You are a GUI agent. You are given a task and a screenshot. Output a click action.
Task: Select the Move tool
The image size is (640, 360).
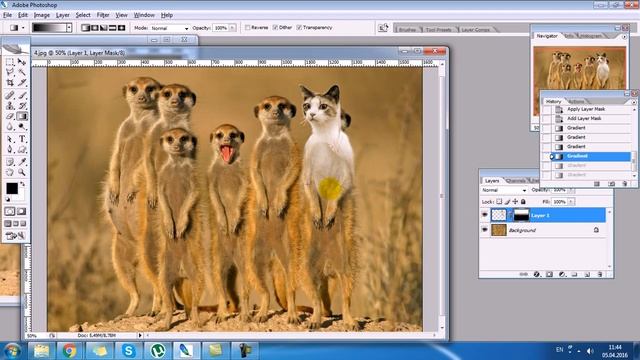(22, 62)
